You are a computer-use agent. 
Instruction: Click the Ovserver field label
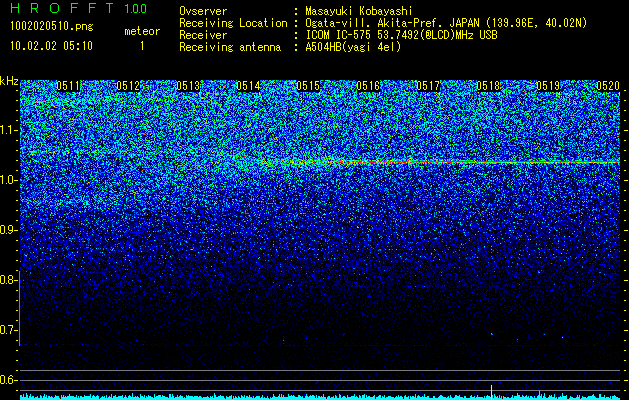[203, 11]
